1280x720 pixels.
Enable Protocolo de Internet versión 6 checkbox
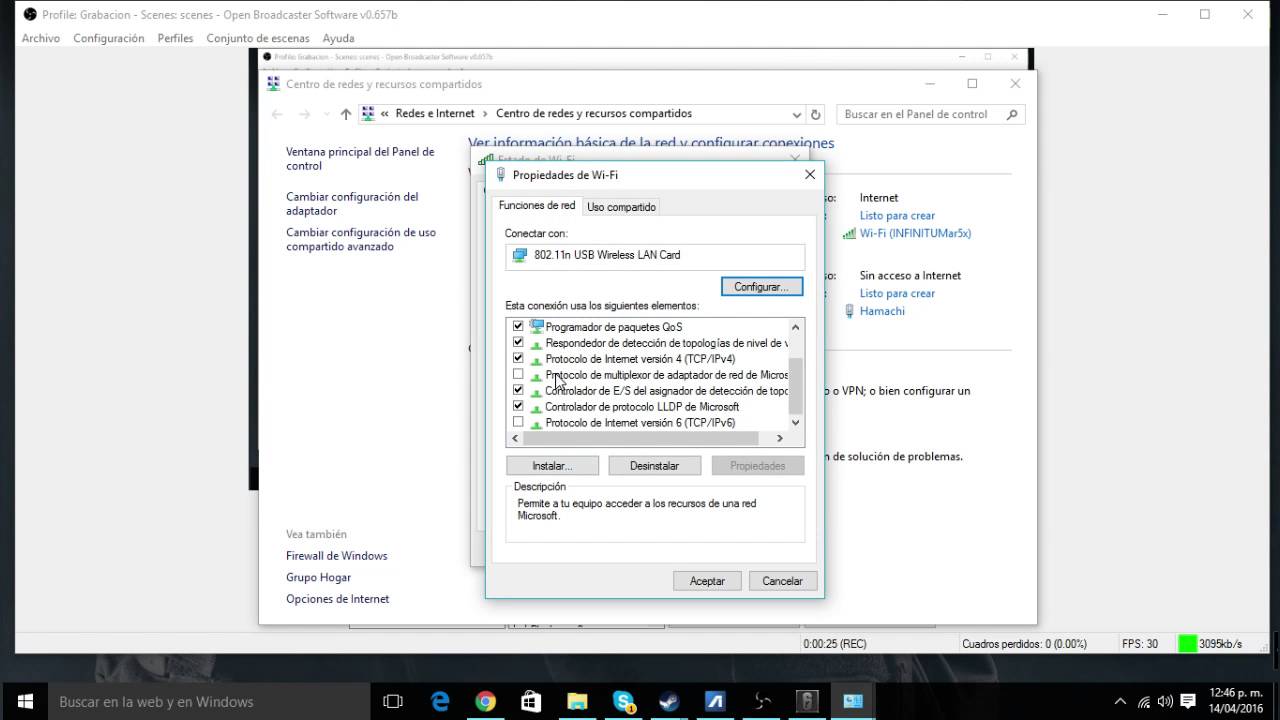coord(518,422)
